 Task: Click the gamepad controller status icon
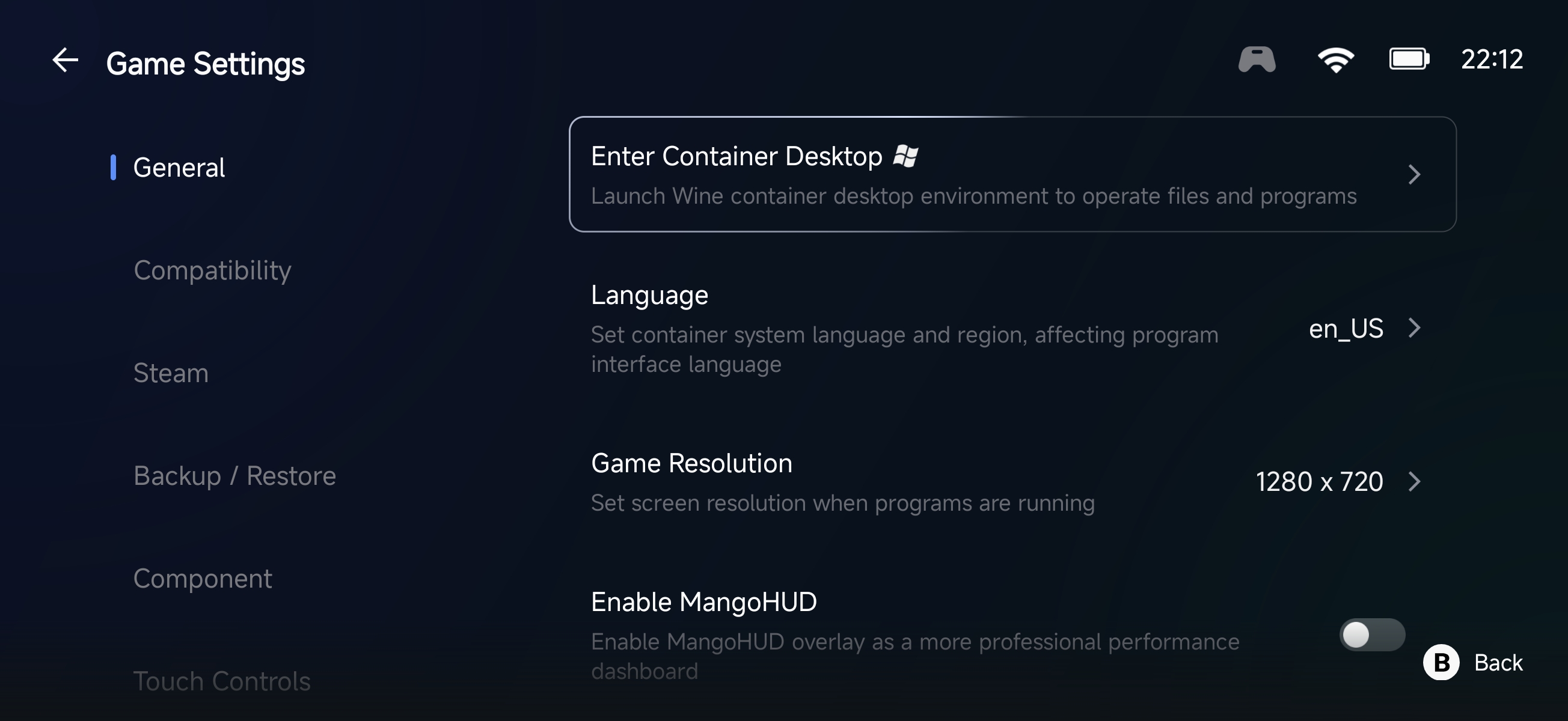coord(1257,59)
